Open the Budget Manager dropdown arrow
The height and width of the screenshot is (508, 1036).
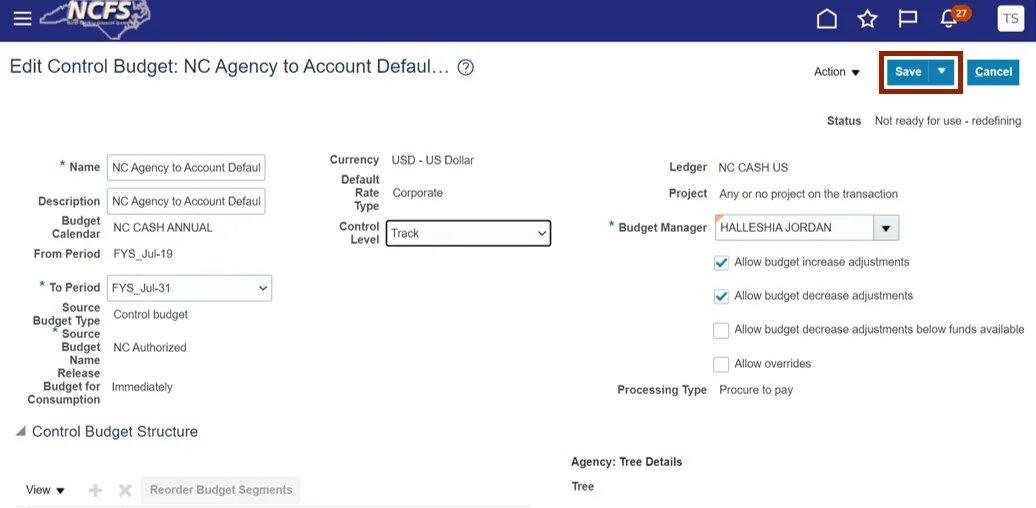[886, 228]
